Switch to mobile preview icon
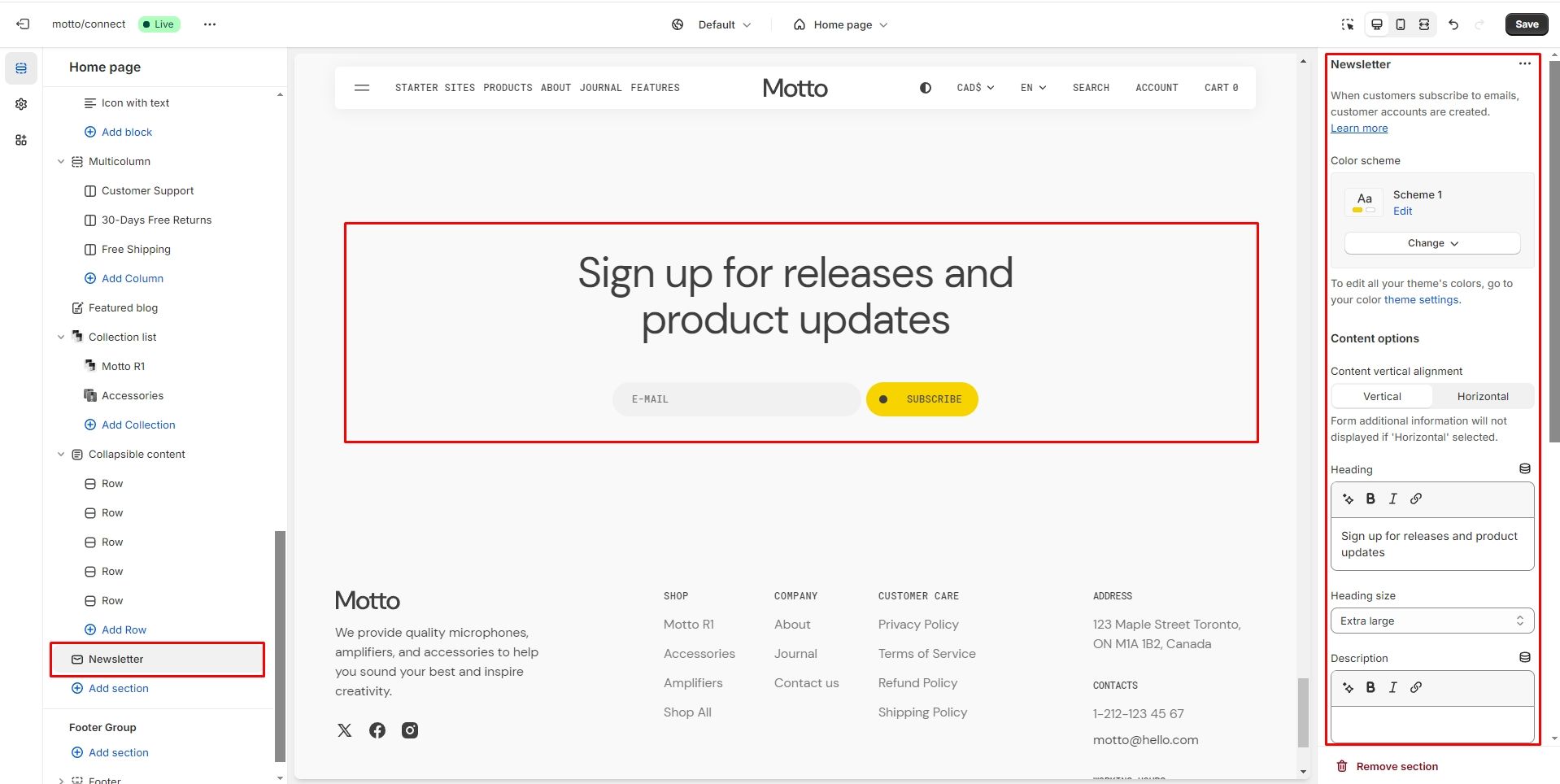The image size is (1560, 784). click(1401, 24)
